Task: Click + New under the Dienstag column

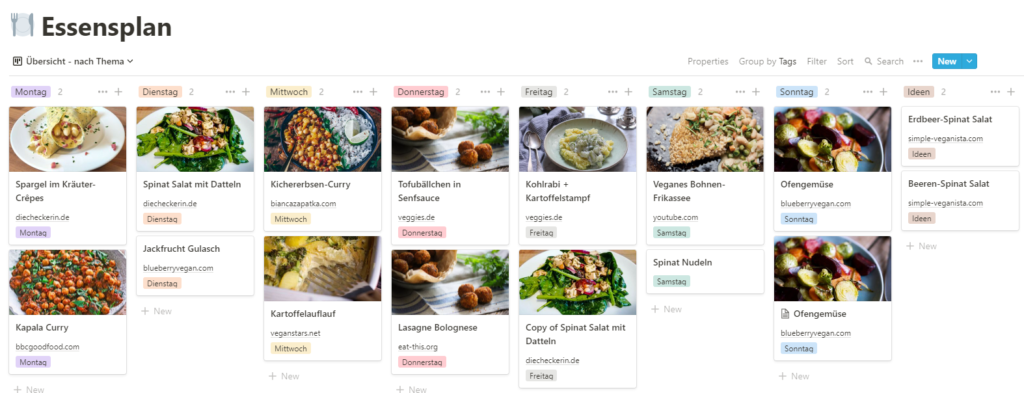Action: pyautogui.click(x=157, y=311)
